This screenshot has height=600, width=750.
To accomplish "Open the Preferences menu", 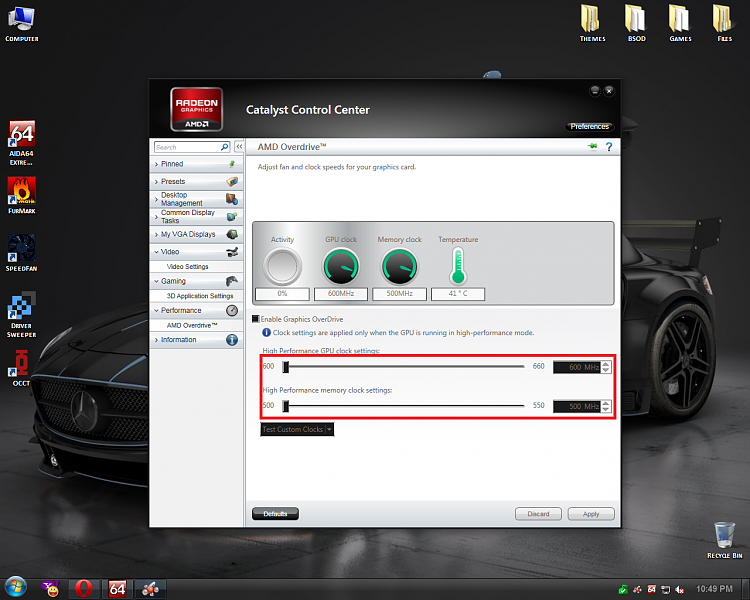I will (x=589, y=126).
